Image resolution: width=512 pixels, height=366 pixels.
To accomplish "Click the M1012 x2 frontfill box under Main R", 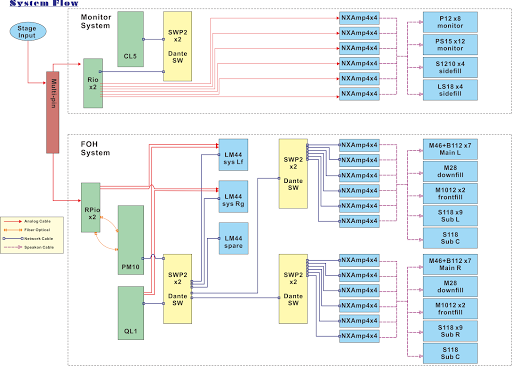I will pyautogui.click(x=450, y=309).
